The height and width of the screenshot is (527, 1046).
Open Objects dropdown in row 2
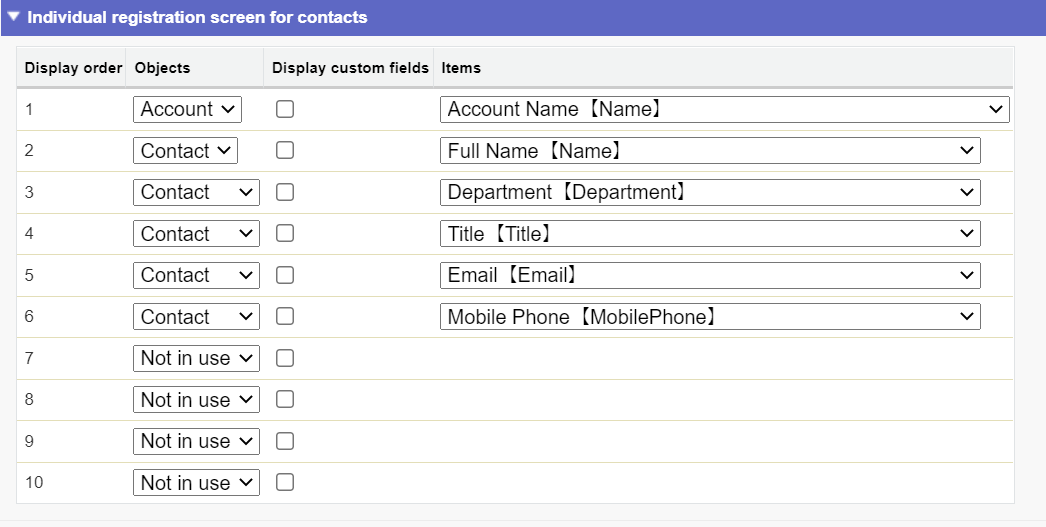point(185,151)
